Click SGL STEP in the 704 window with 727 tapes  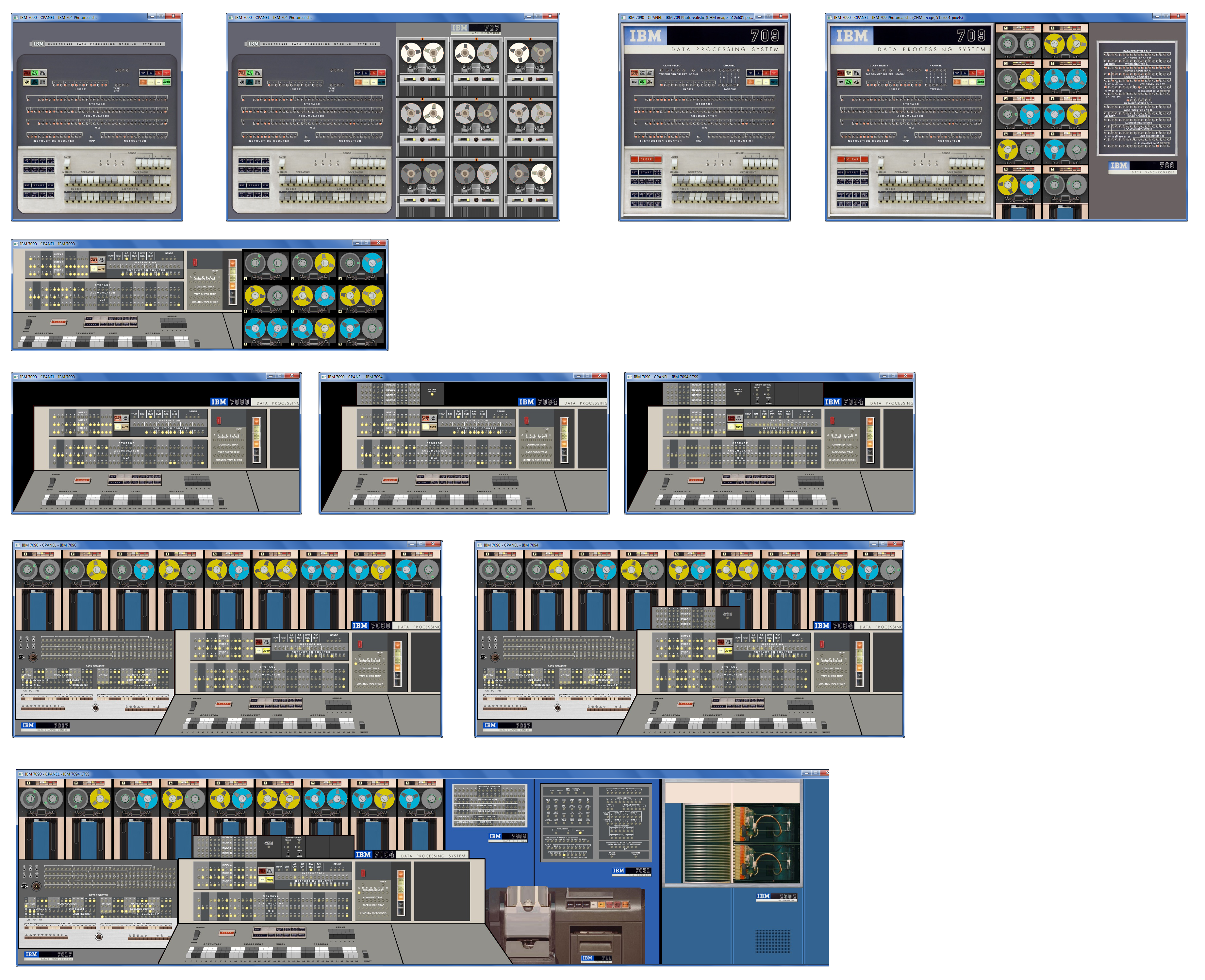click(266, 169)
